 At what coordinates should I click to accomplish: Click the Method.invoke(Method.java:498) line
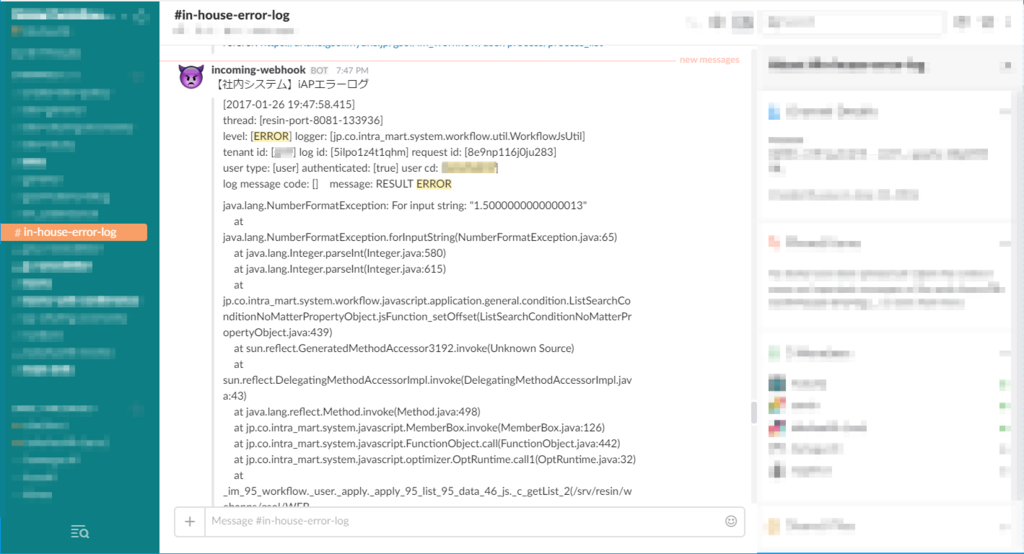pos(357,412)
